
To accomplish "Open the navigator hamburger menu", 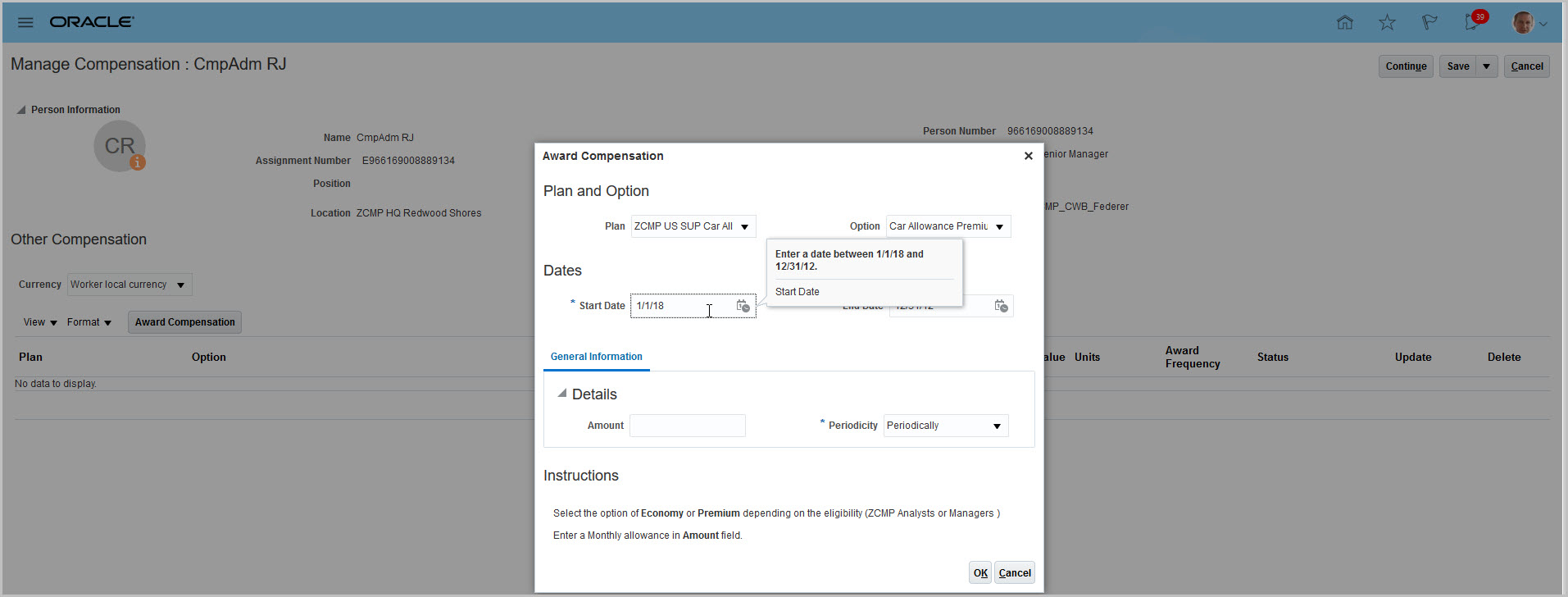I will click(x=25, y=22).
